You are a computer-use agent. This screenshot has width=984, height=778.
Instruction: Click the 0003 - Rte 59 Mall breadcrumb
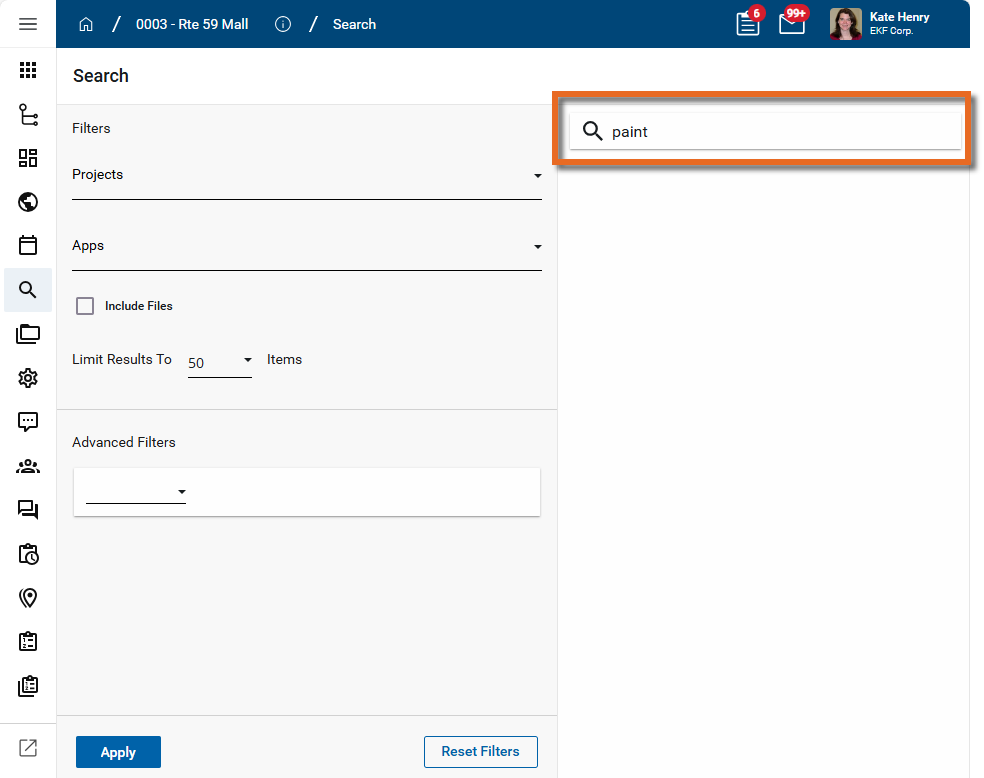pos(192,24)
